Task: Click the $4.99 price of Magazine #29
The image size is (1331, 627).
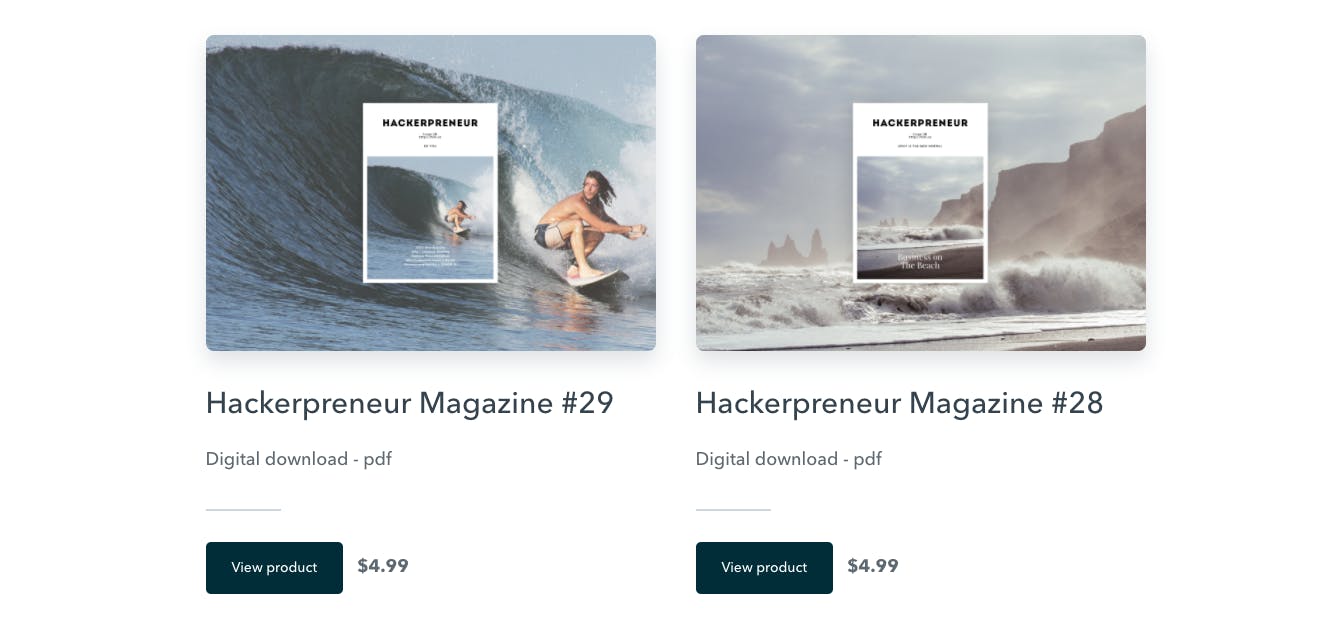Action: 383,566
